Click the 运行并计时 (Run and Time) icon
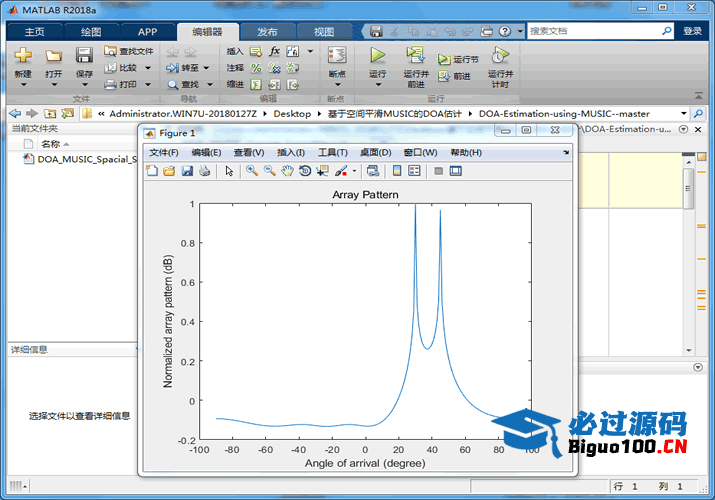The width and height of the screenshot is (715, 500). [500, 55]
